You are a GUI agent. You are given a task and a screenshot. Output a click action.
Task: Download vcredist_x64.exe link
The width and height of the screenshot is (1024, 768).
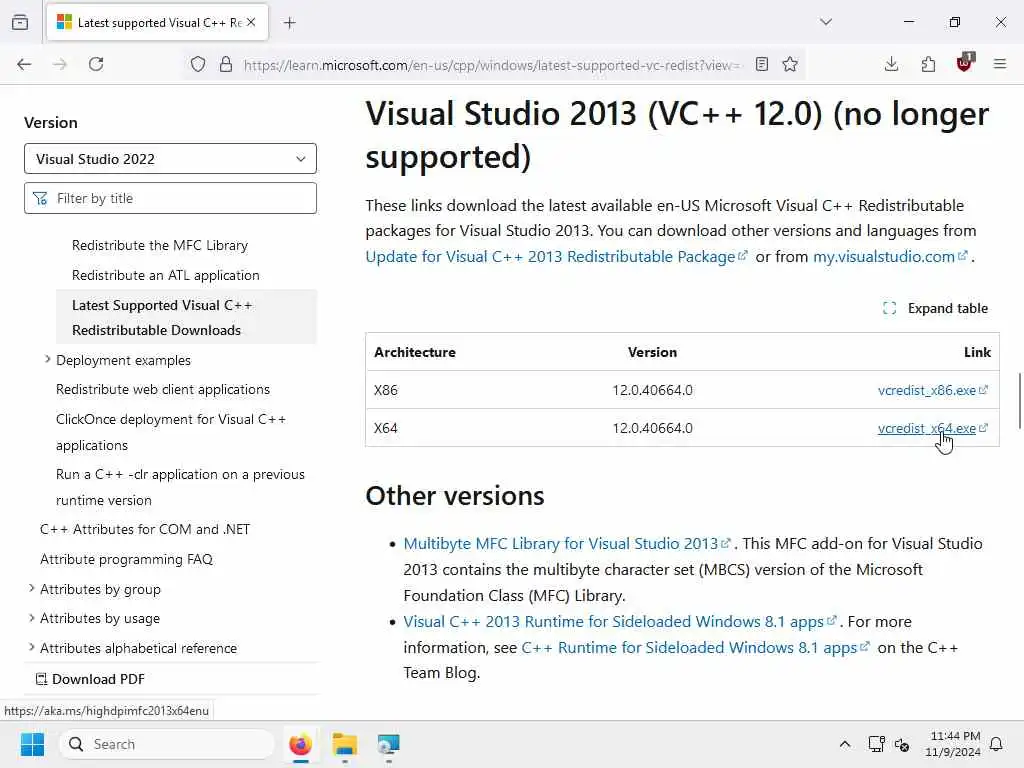pos(933,428)
